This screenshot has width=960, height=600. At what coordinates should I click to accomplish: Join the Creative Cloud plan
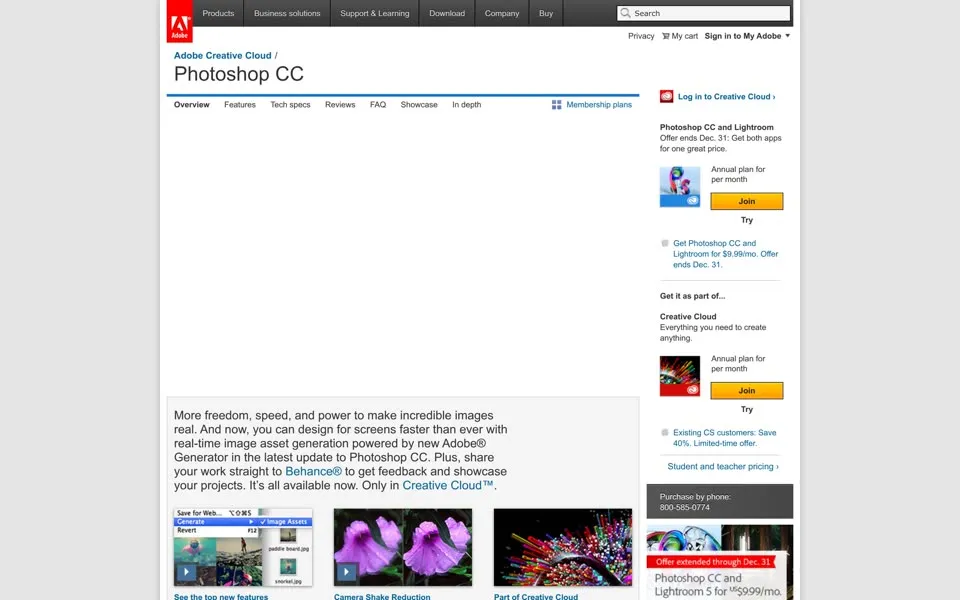point(746,390)
